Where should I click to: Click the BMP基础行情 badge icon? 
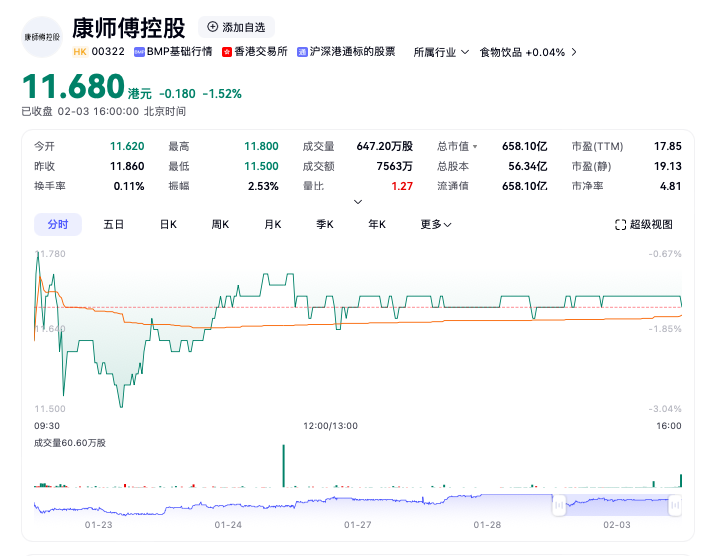[x=139, y=52]
